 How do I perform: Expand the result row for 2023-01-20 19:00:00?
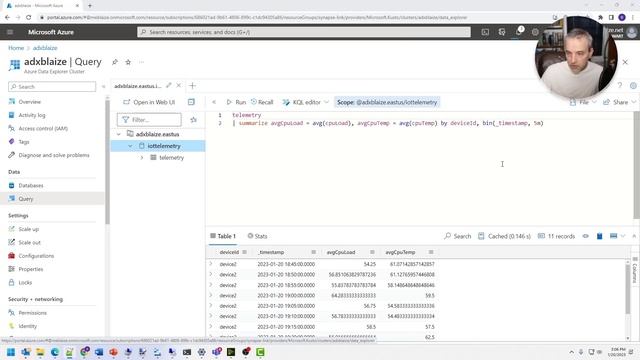tap(211, 295)
